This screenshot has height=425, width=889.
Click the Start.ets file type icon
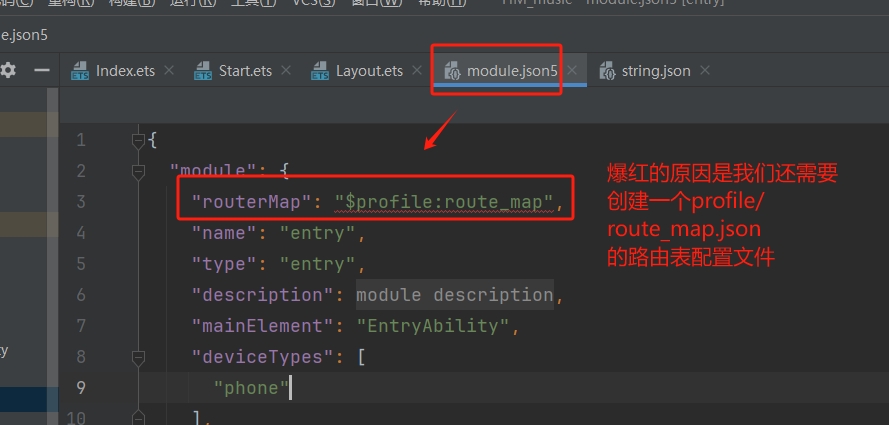(203, 72)
